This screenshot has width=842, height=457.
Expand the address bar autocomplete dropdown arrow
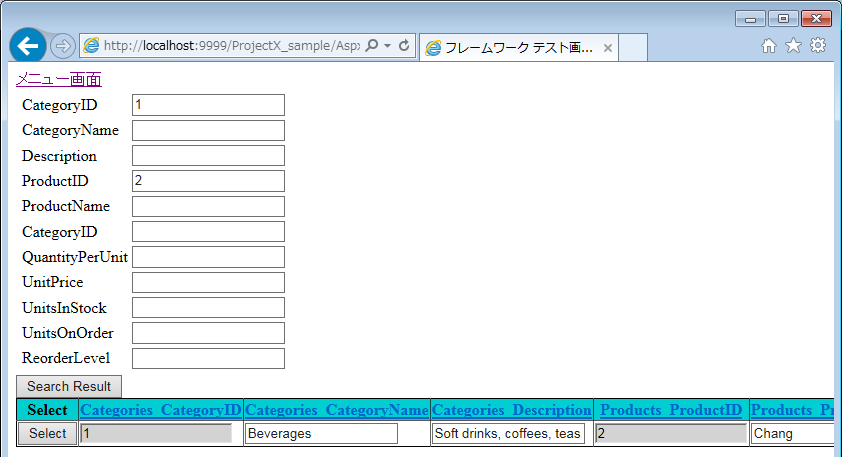click(388, 46)
